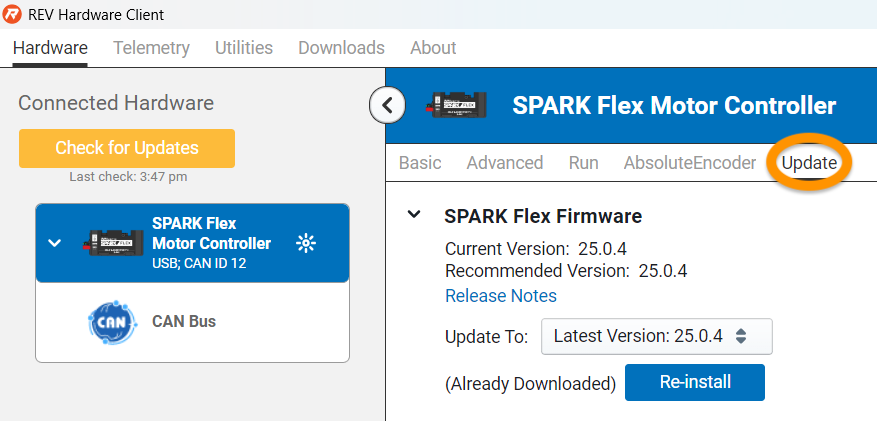
Task: Collapse the SPARK Flex Motor Controller tree entry
Action: coord(54,243)
